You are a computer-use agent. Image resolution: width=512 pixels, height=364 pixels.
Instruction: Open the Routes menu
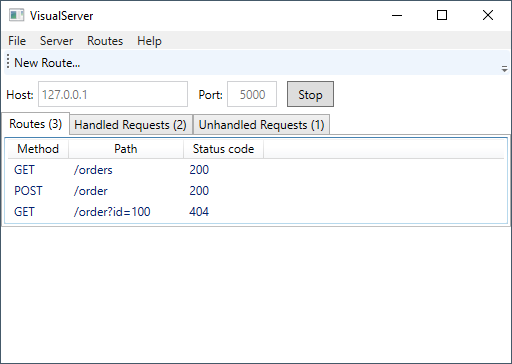(x=105, y=41)
